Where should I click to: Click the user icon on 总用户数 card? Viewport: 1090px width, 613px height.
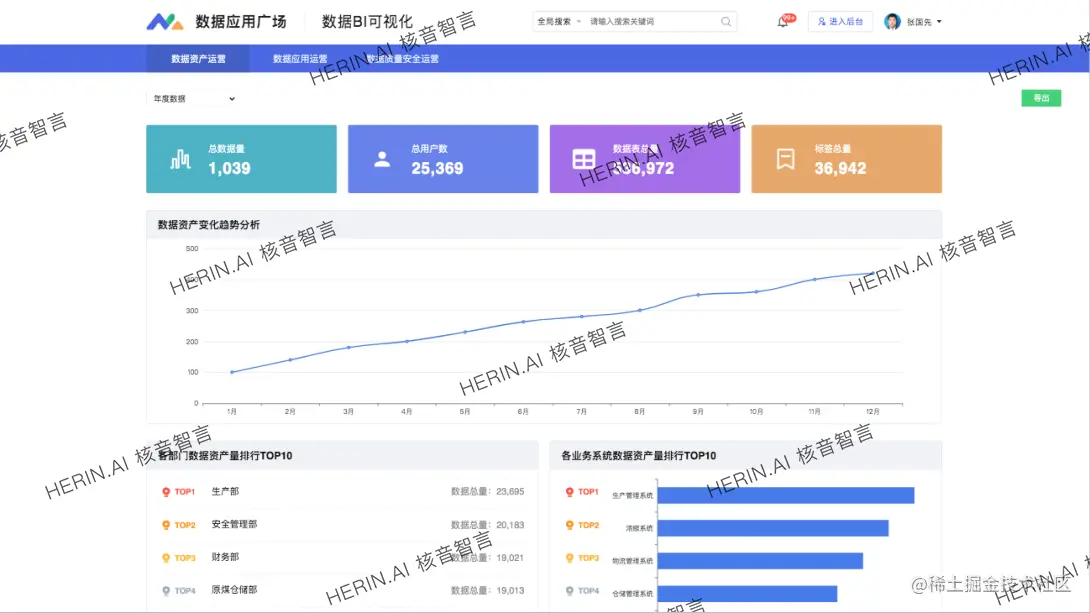pos(382,158)
